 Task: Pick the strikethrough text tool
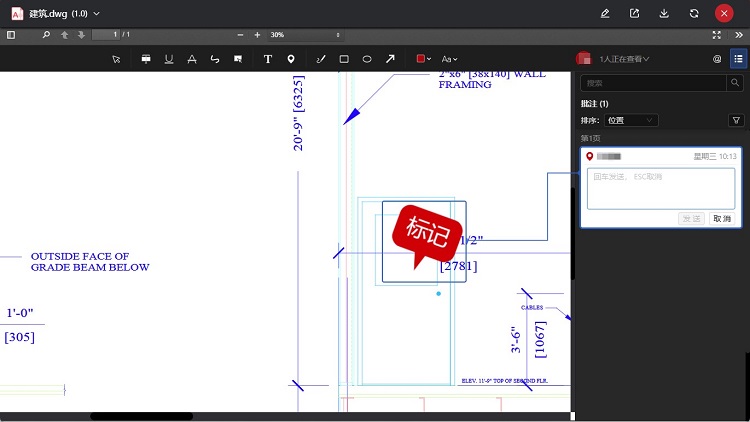tap(191, 59)
